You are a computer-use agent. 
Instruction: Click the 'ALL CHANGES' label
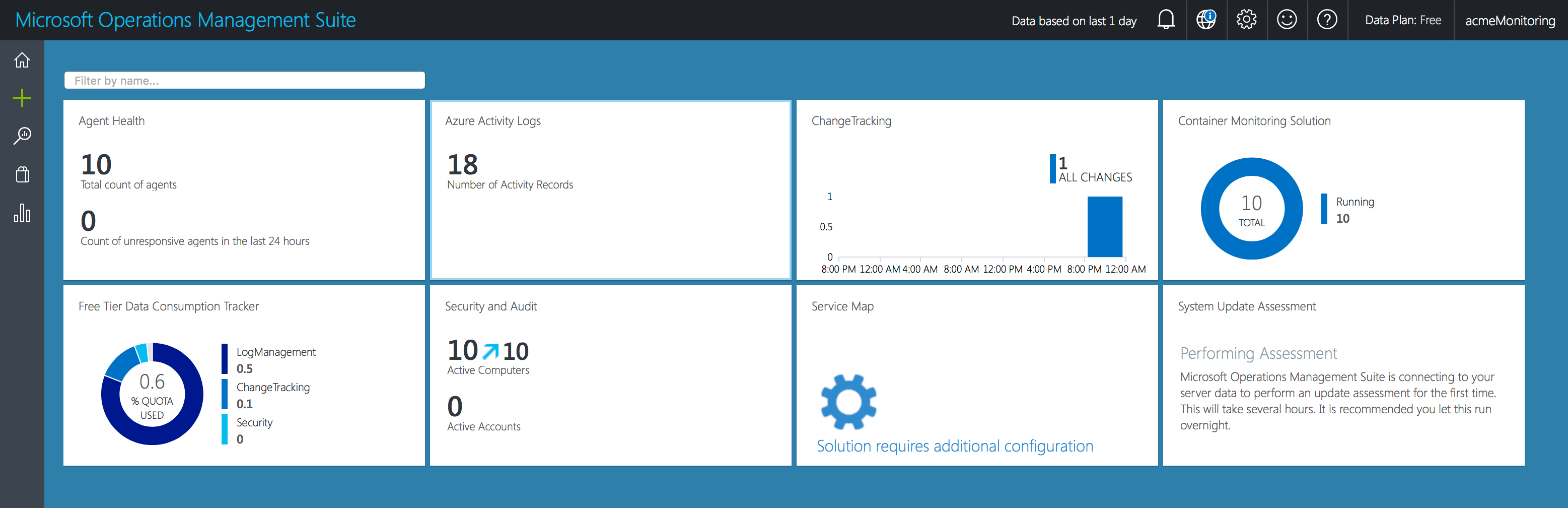(x=1095, y=177)
